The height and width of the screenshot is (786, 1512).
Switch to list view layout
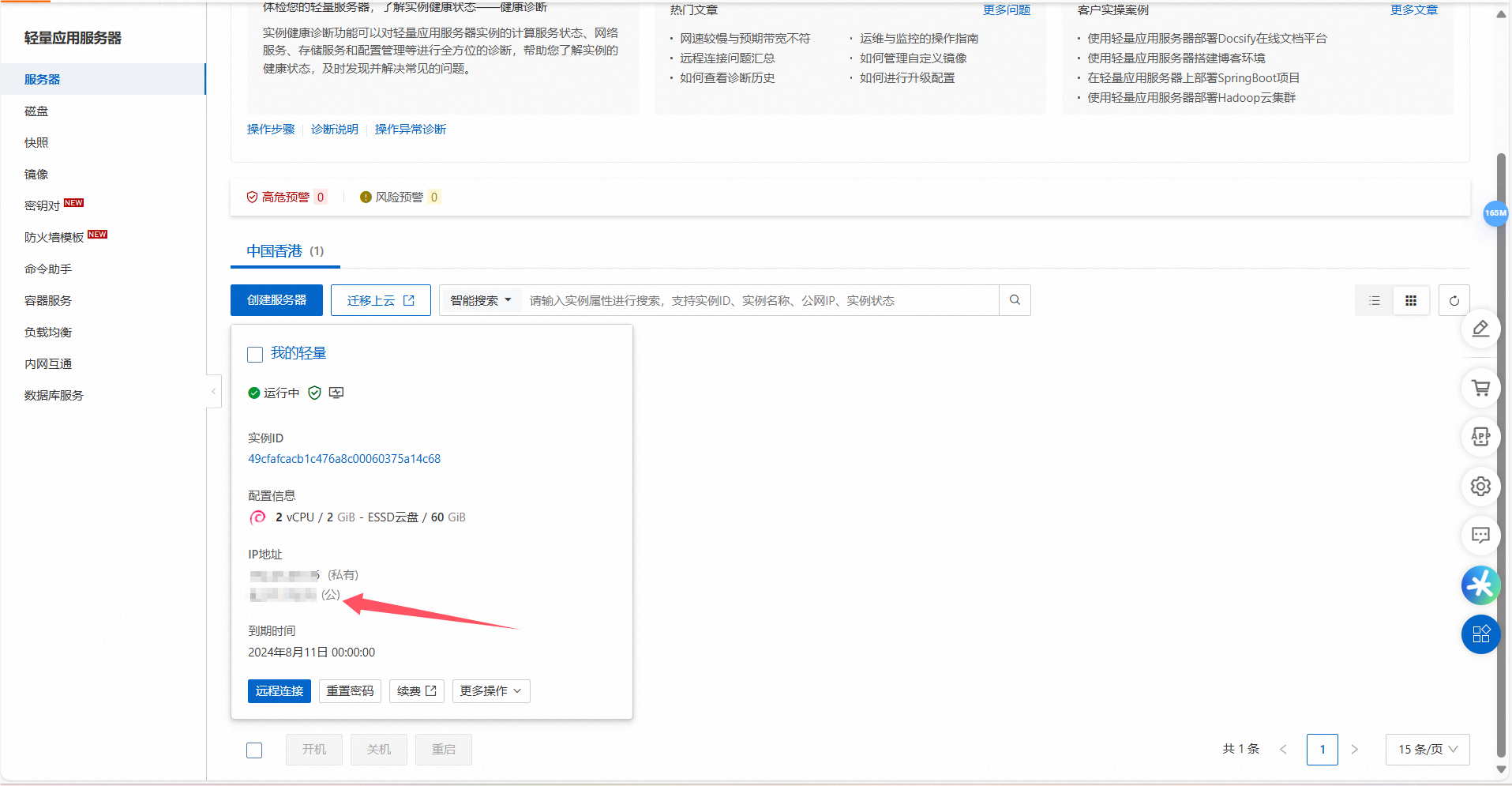[x=1375, y=300]
